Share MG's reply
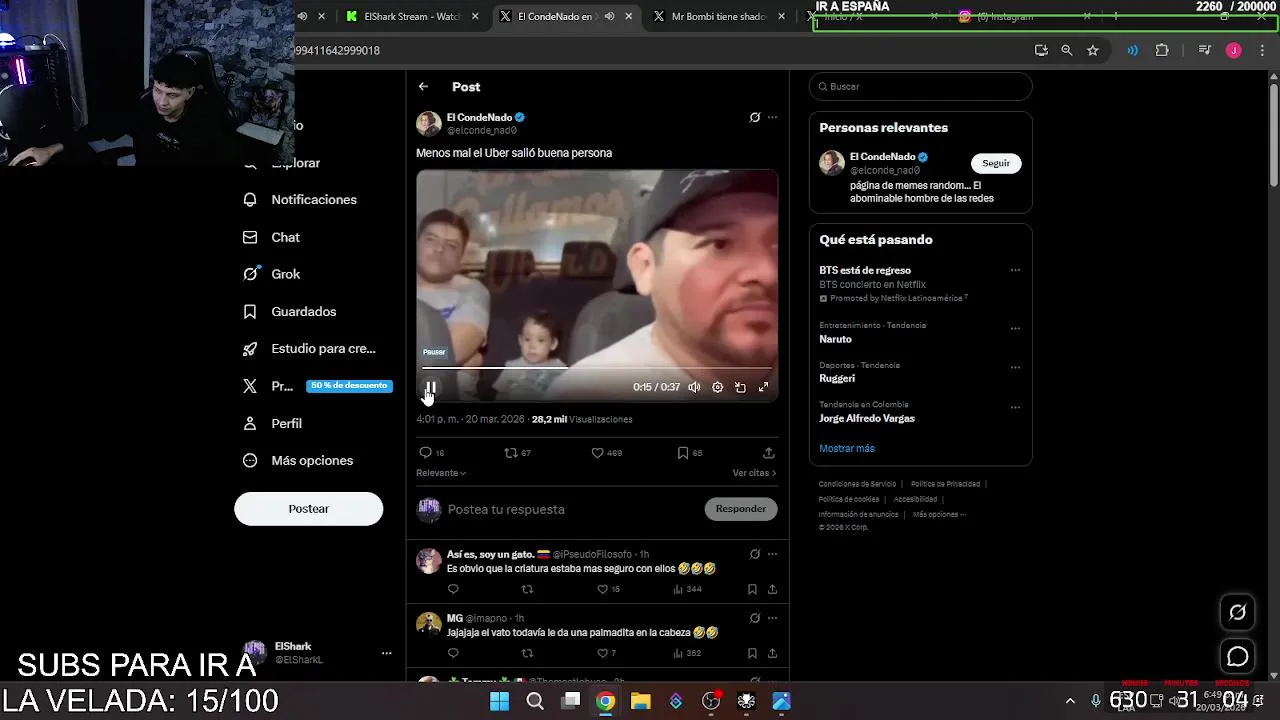The height and width of the screenshot is (720, 1280). tap(772, 654)
